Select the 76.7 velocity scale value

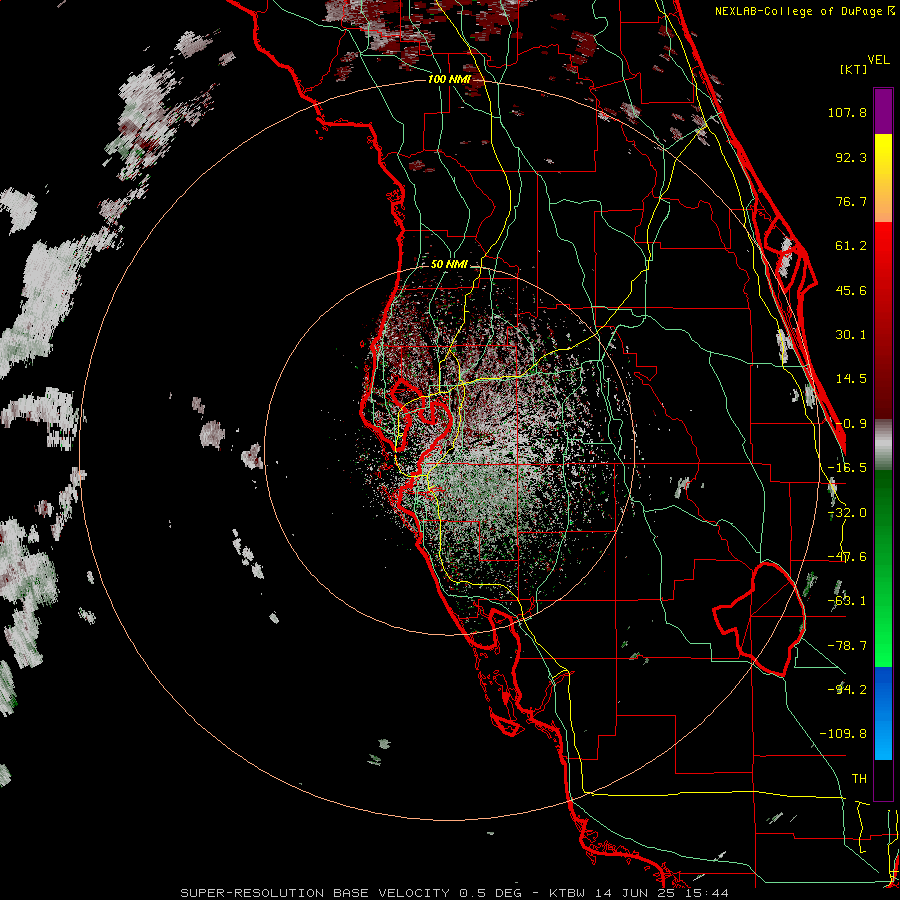(851, 201)
